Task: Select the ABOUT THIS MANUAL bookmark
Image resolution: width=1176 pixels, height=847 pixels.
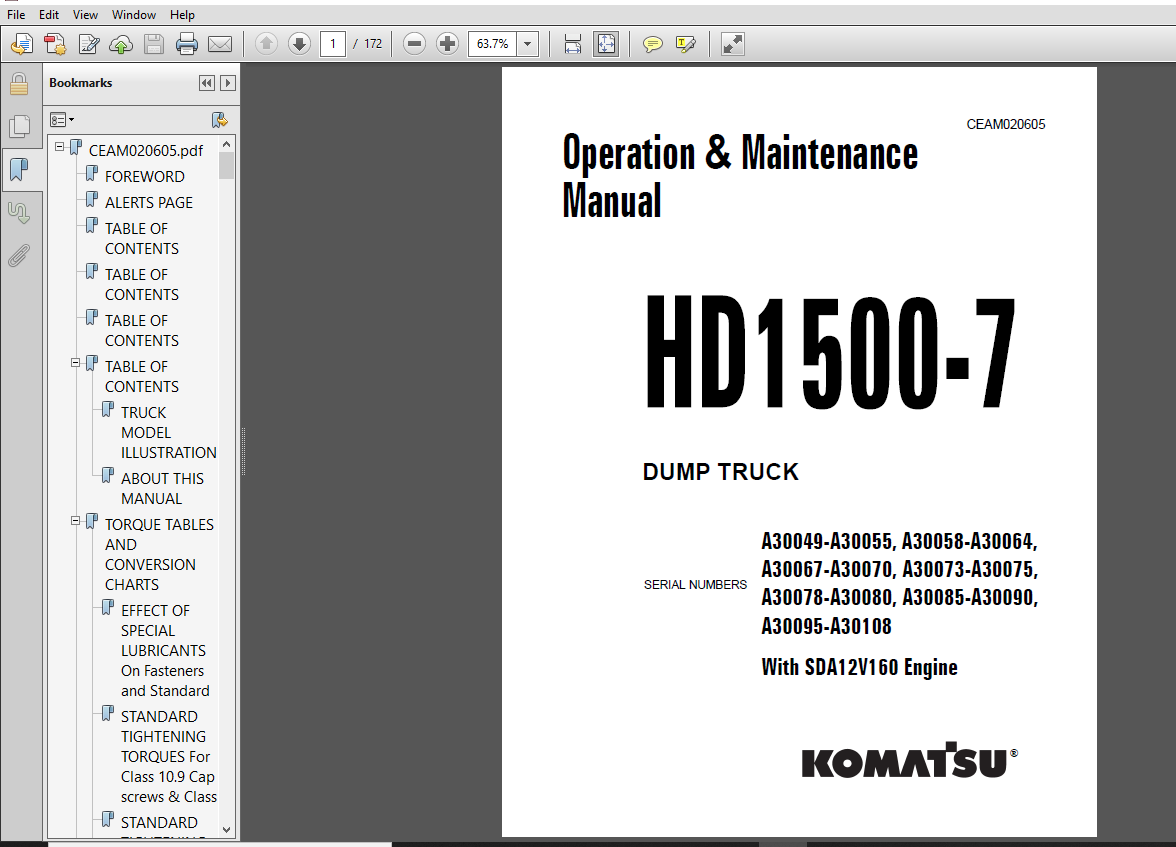Action: 162,488
